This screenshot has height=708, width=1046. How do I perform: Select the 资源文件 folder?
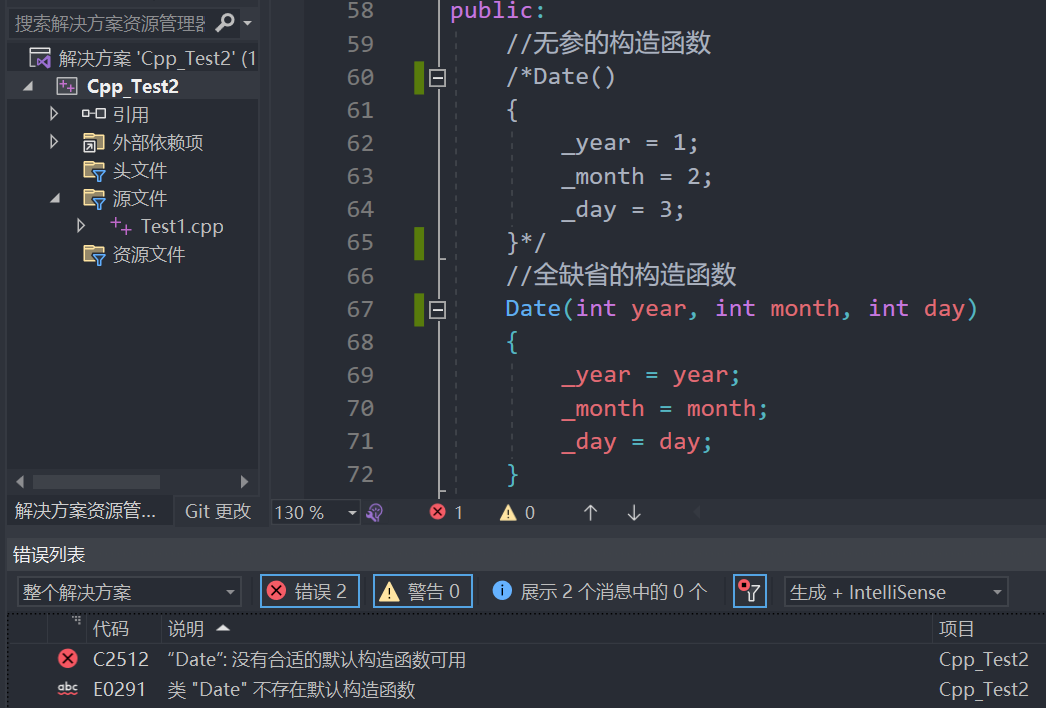pyautogui.click(x=149, y=254)
